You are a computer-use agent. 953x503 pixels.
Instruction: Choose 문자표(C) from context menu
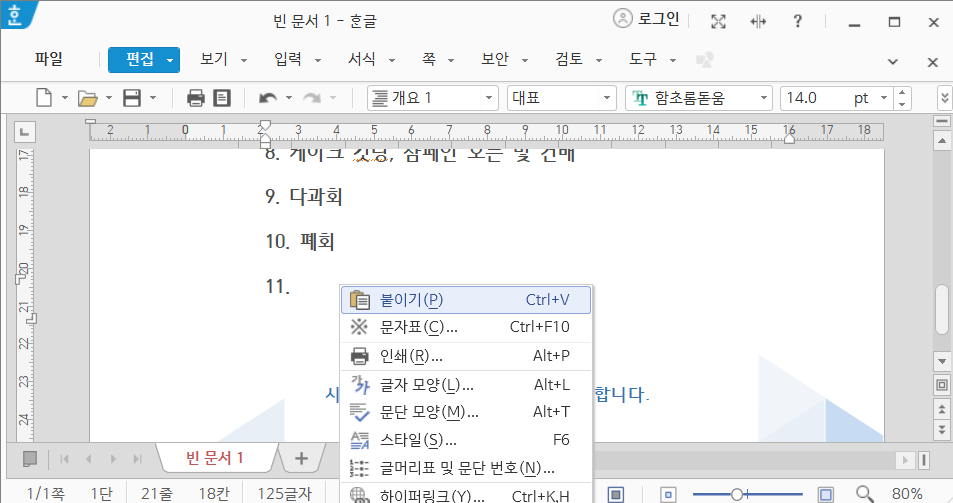click(466, 327)
